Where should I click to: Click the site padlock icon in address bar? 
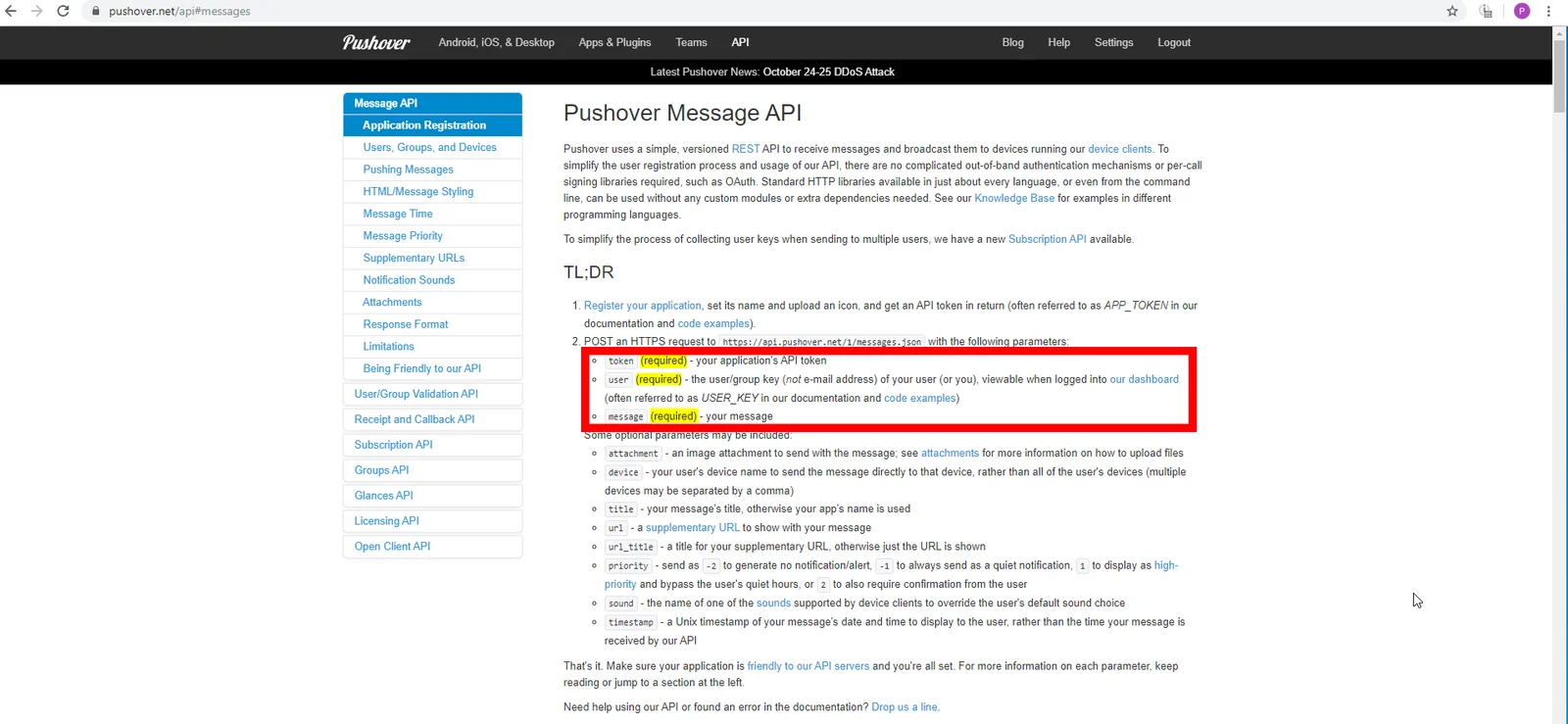96,11
